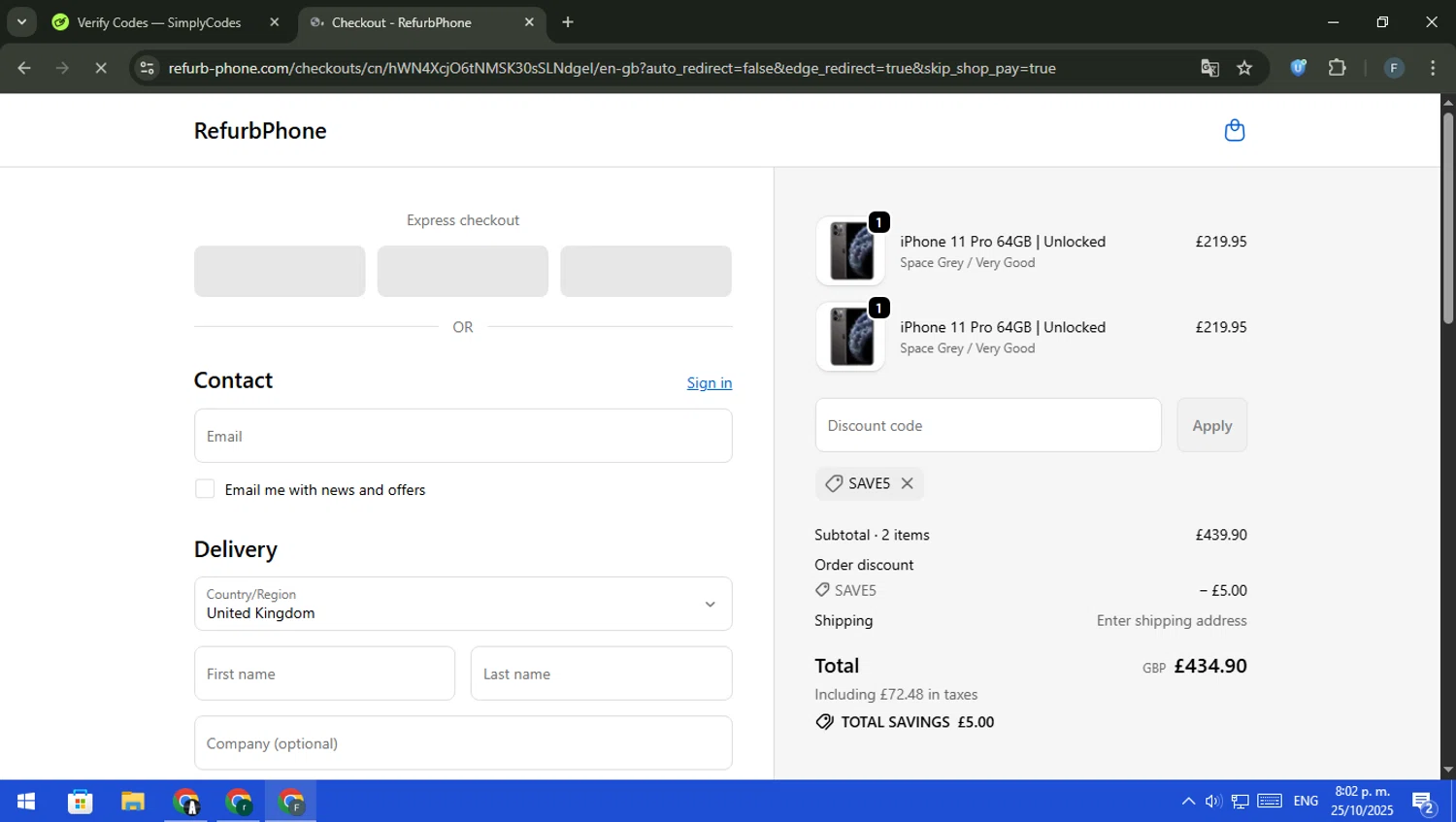Click the RefurbPhone store logo
Screen dimensions: 1456x822
pos(260,131)
